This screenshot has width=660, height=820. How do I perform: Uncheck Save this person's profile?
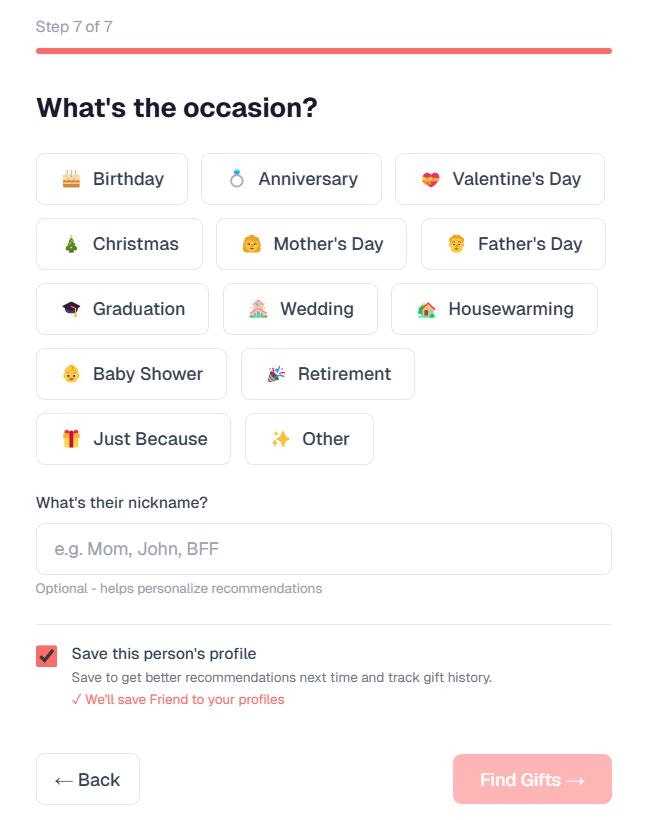pyautogui.click(x=47, y=656)
